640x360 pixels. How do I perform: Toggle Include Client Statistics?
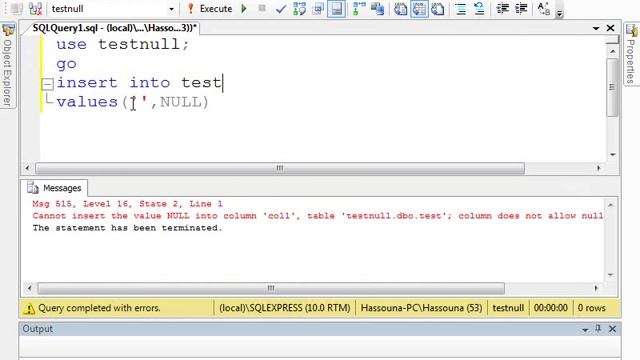tap(378, 9)
